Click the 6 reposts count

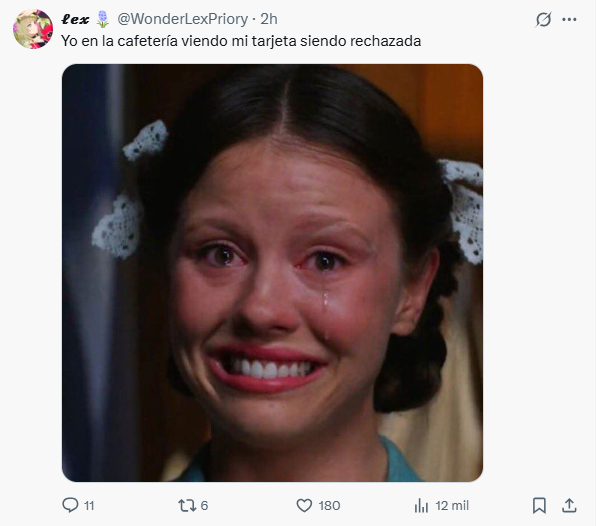pyautogui.click(x=204, y=505)
